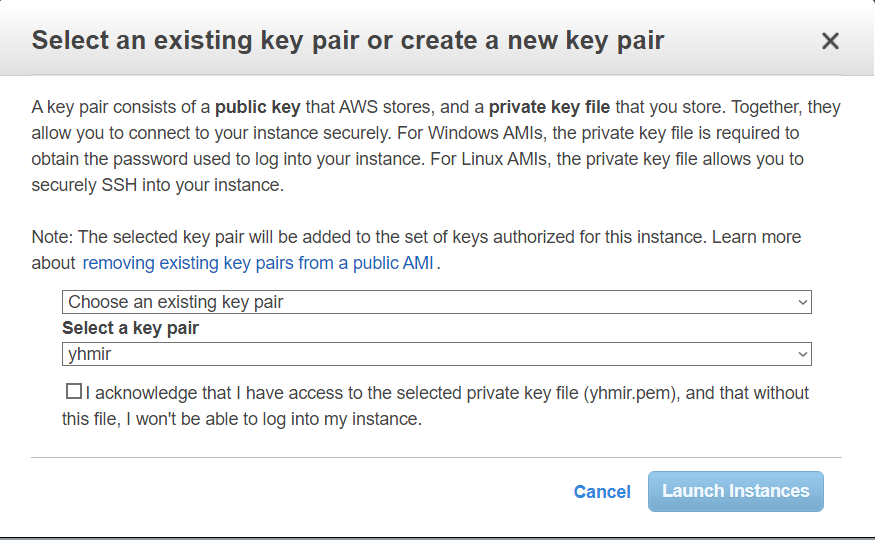Expand the chevron on the yhmir dropdown

pos(802,354)
